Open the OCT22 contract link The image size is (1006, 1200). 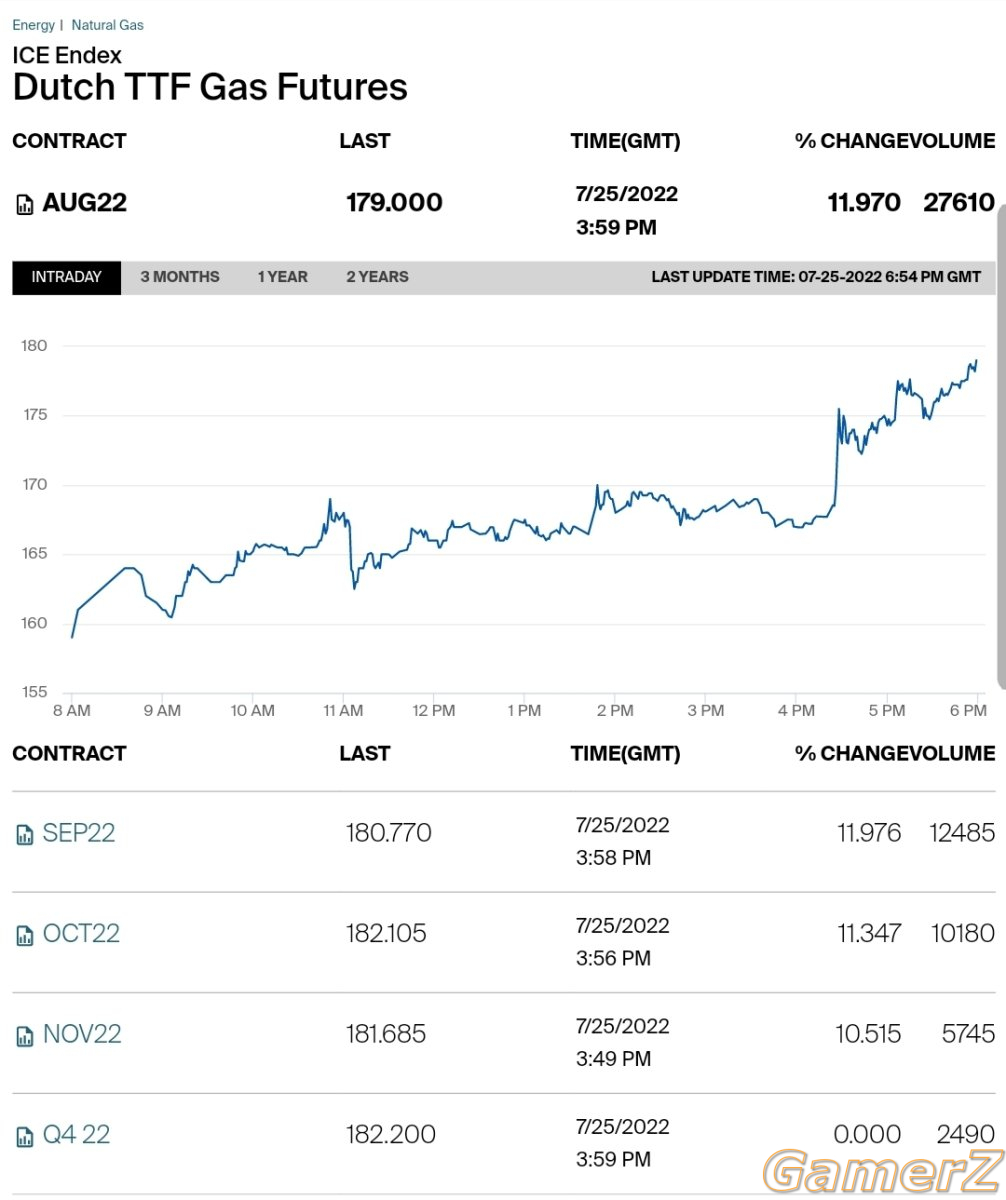pos(81,934)
